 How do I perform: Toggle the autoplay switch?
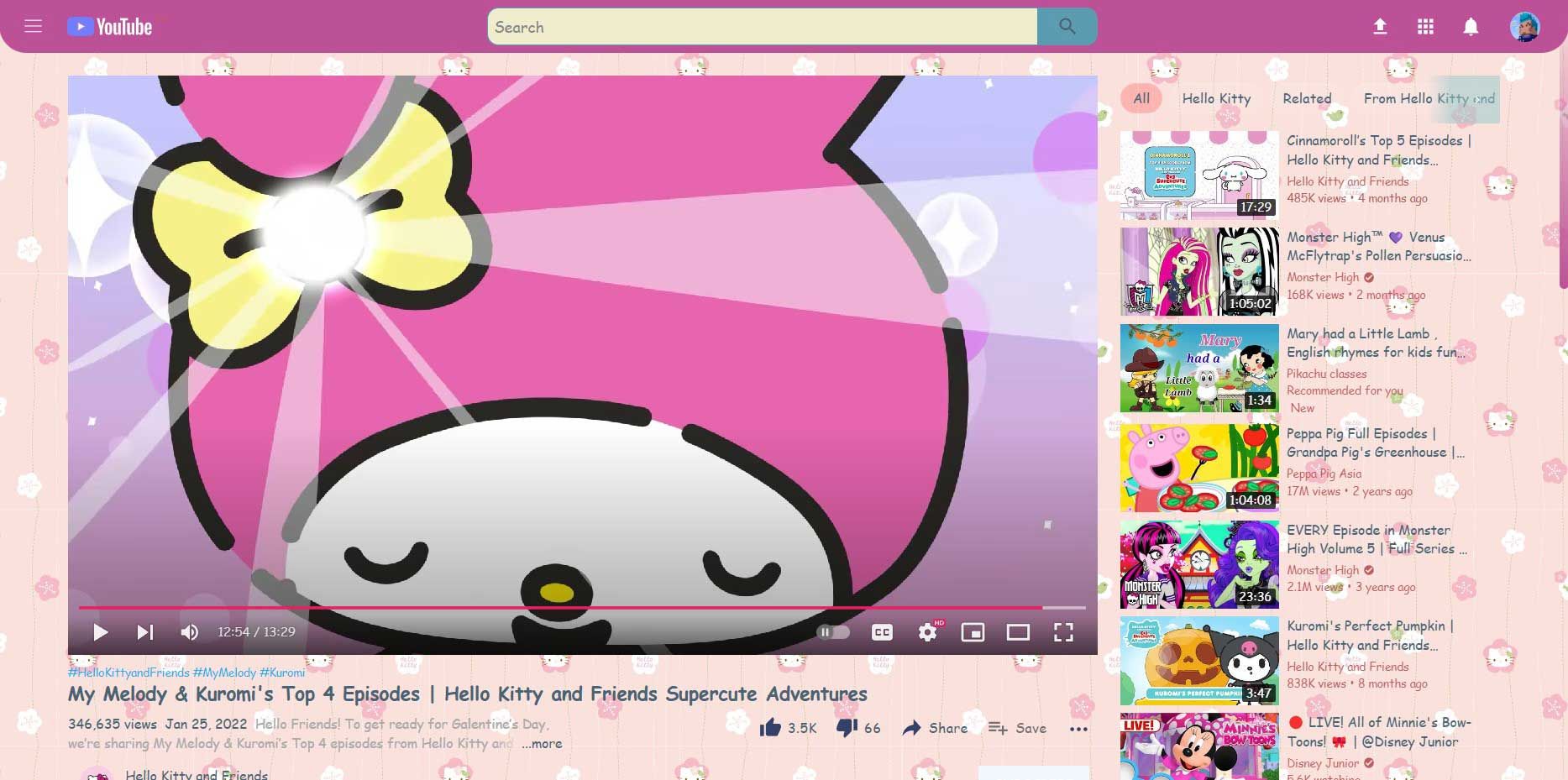(x=833, y=632)
